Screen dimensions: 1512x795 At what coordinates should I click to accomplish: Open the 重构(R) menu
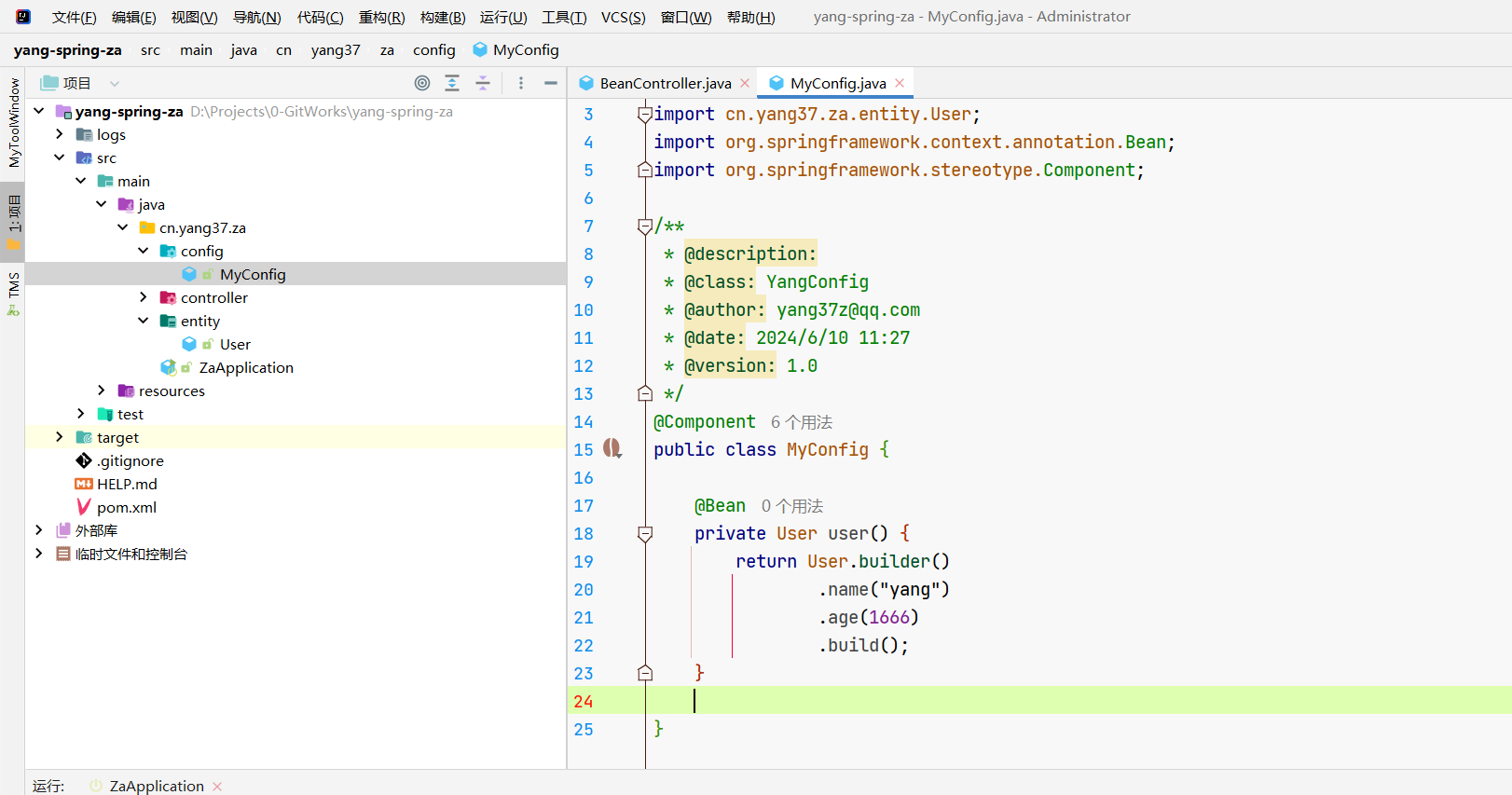click(x=381, y=17)
